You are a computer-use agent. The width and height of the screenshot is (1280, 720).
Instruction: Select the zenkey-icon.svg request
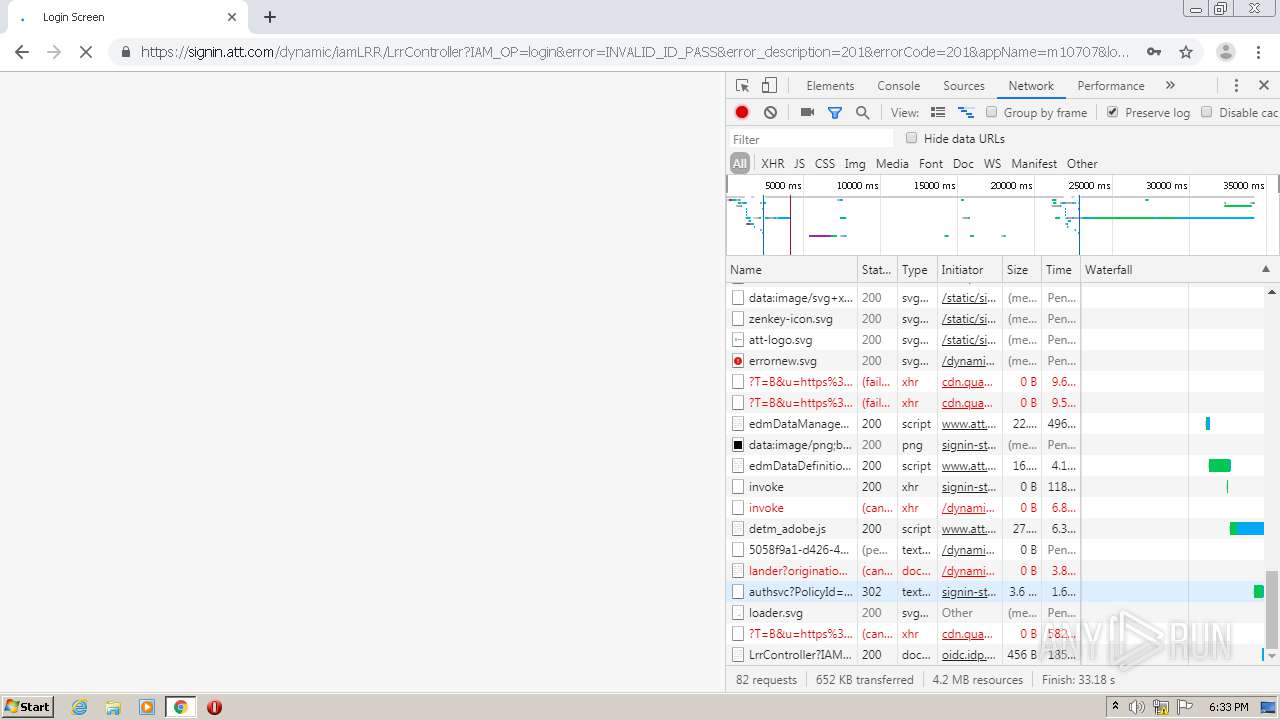pyautogui.click(x=792, y=319)
